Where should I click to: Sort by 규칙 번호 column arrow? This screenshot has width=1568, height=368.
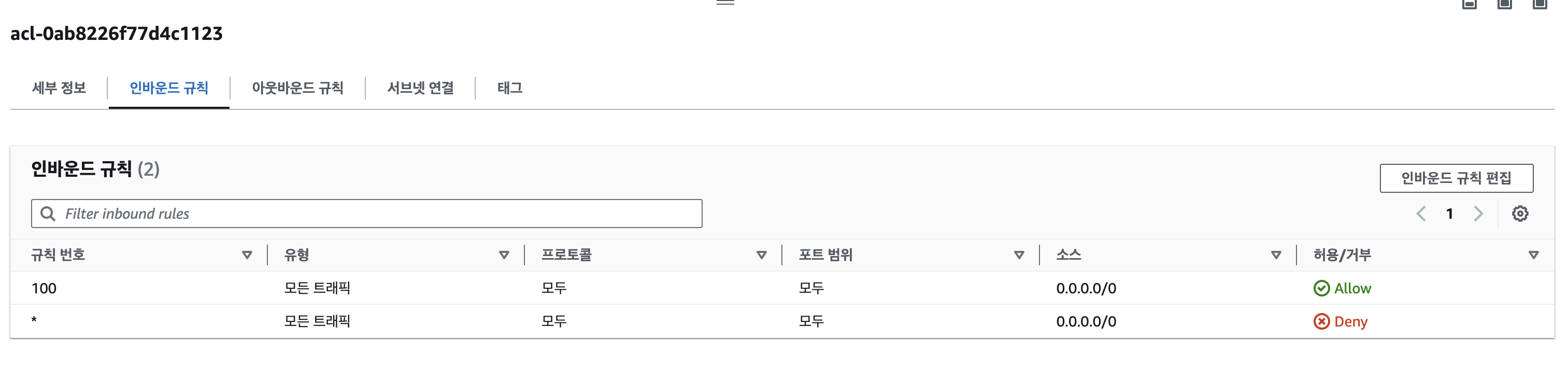click(x=247, y=256)
